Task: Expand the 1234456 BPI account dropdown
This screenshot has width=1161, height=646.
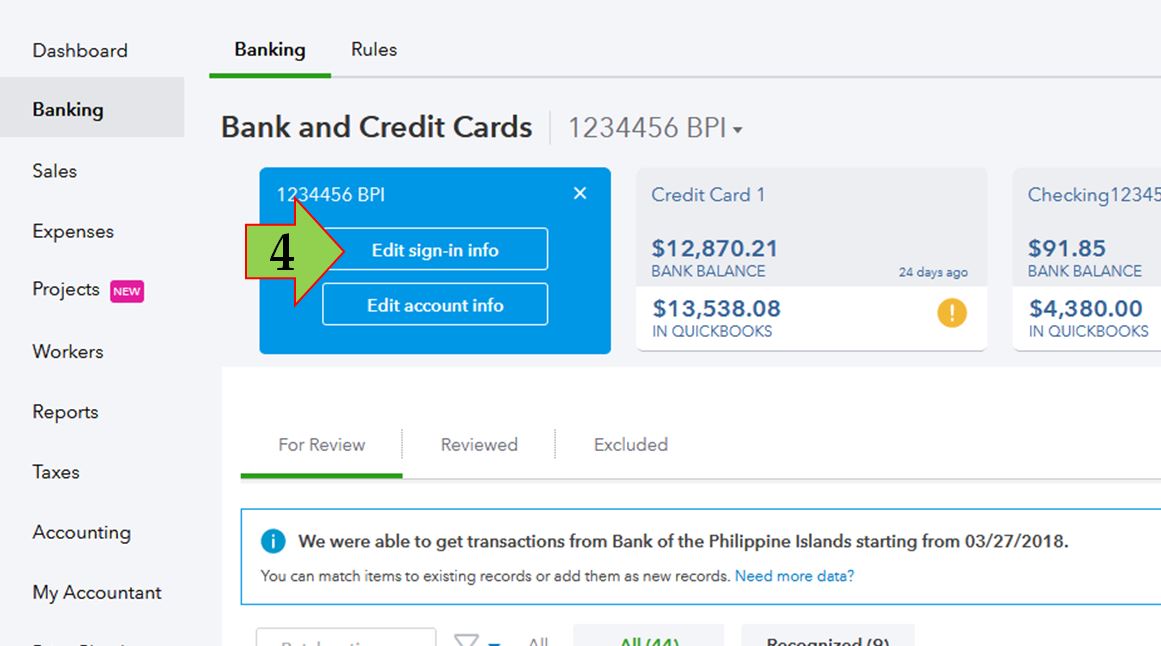Action: 738,130
